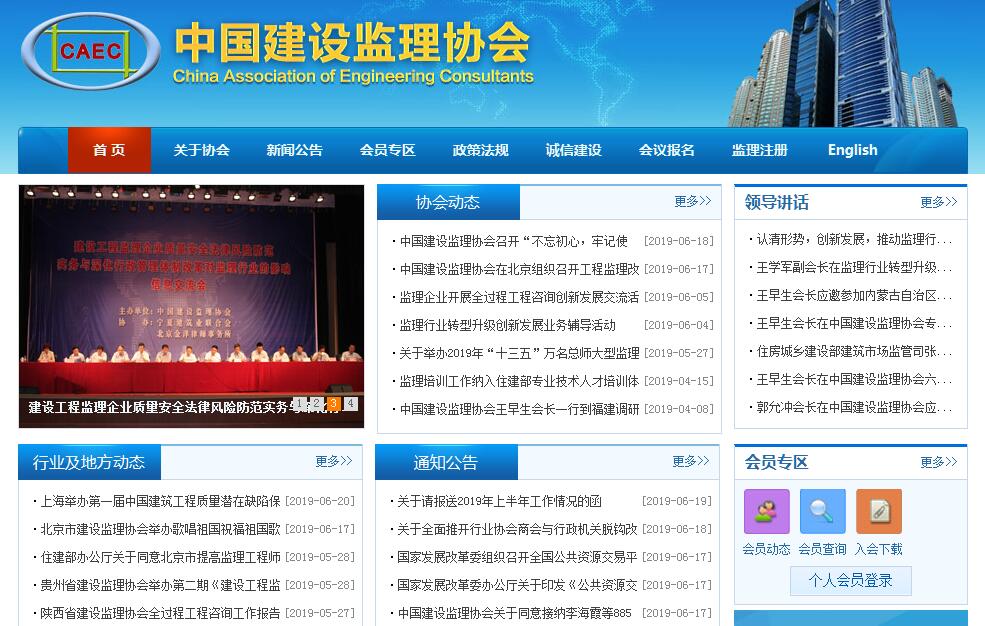The height and width of the screenshot is (626, 985).
Task: Open the 会员查询 magnifier icon
Action: 822,511
